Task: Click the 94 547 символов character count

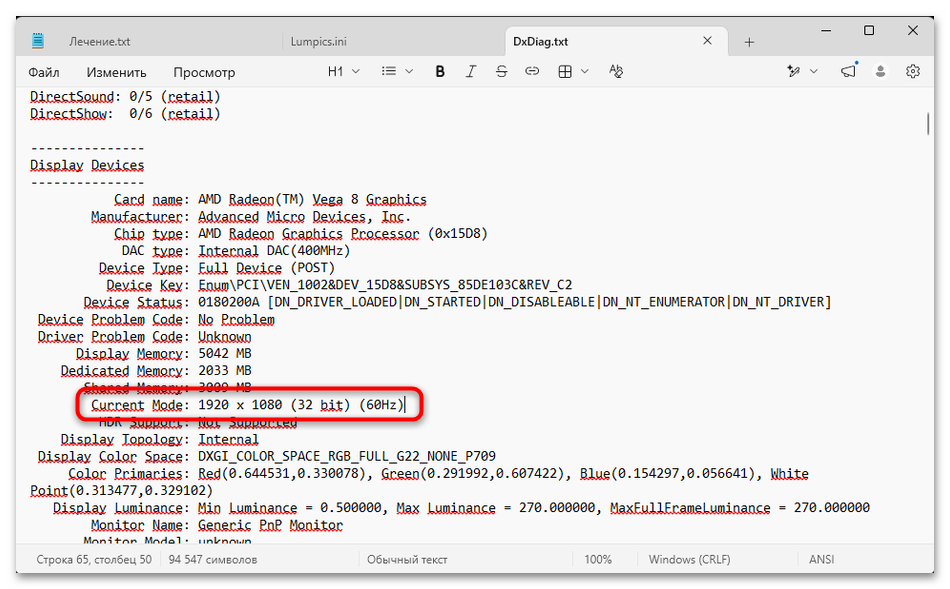Action: [213, 559]
